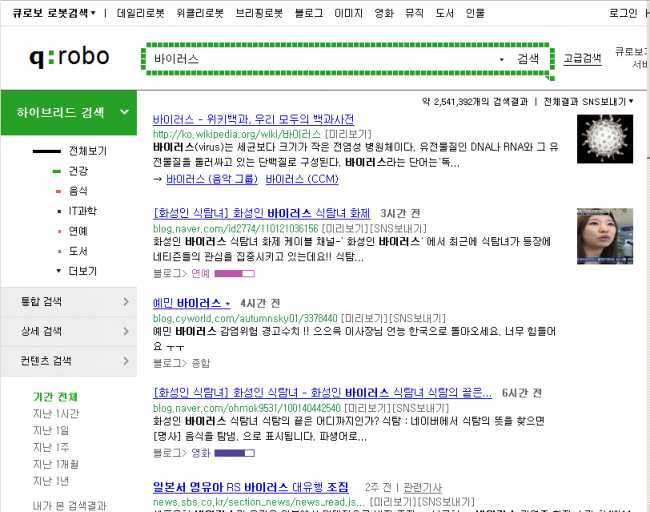The width and height of the screenshot is (650, 512).
Task: Select the 연예 category filter
Action: [x=78, y=231]
